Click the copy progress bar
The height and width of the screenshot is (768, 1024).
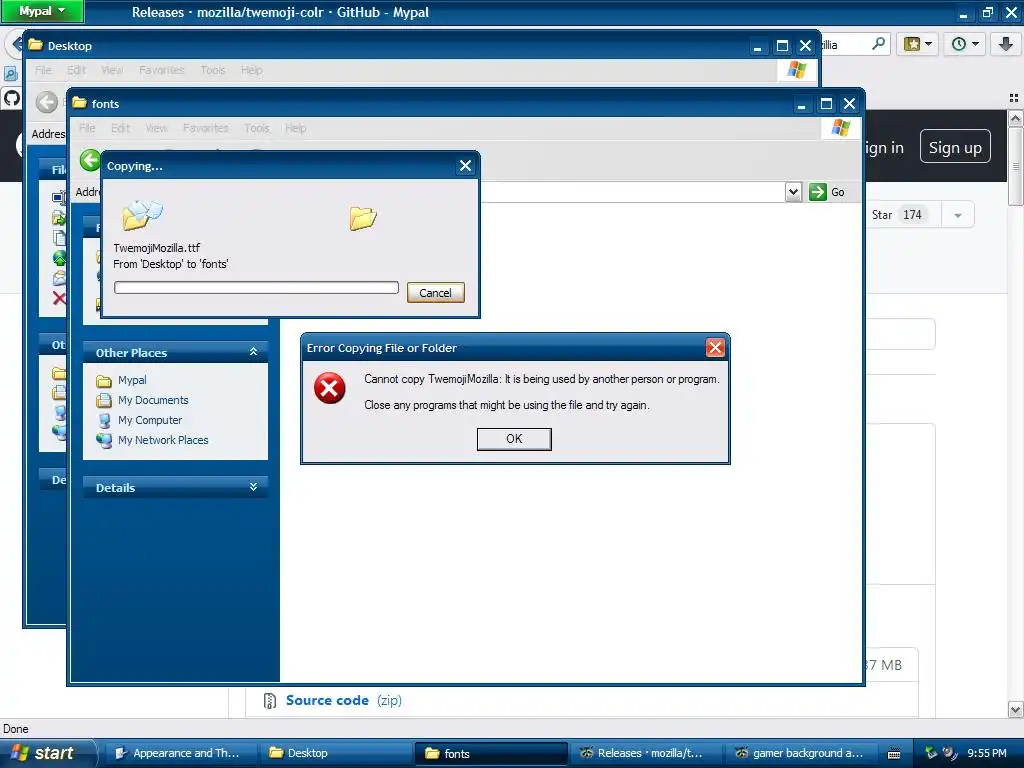tap(256, 287)
